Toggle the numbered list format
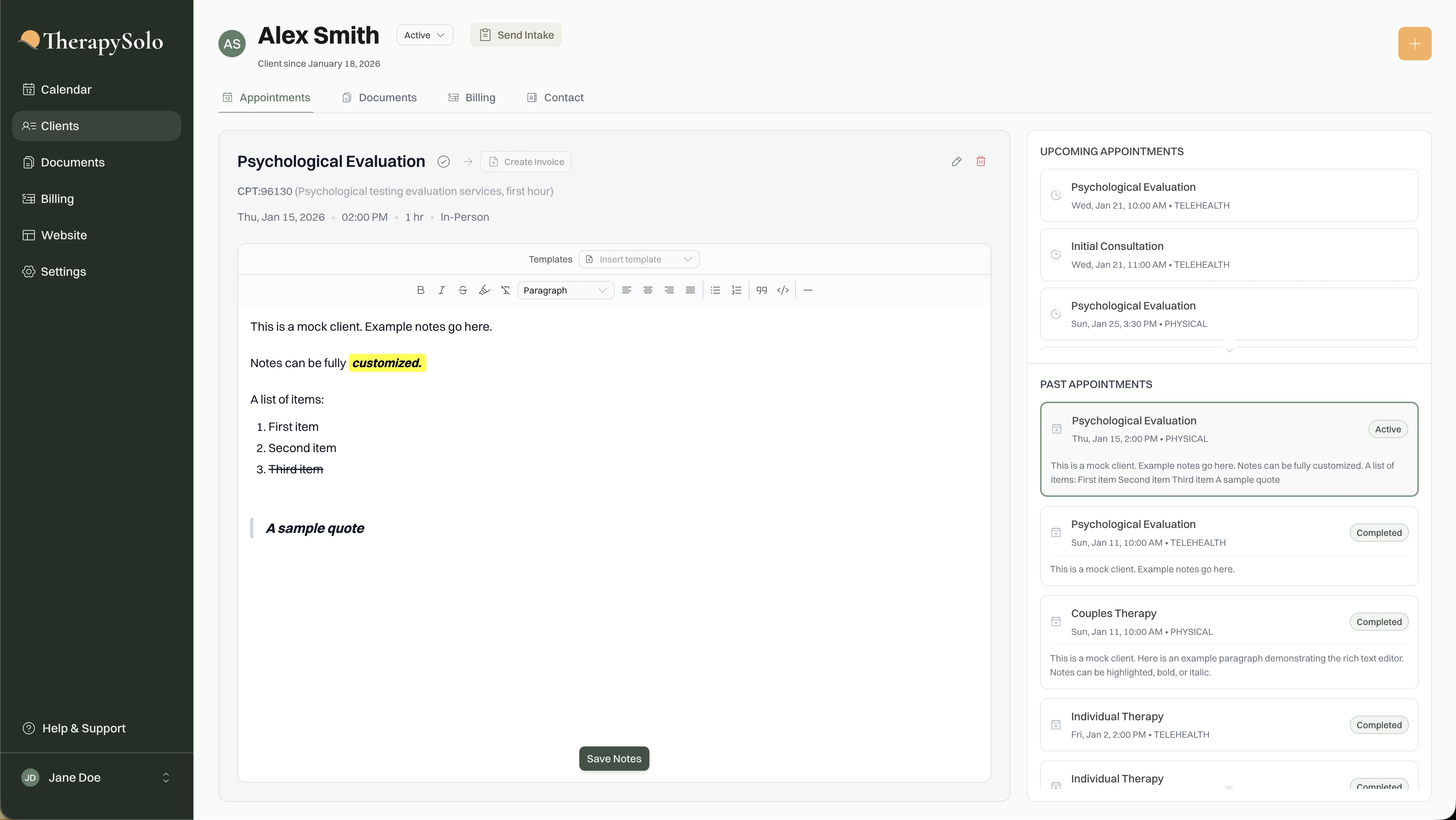This screenshot has height=820, width=1456. pos(736,290)
